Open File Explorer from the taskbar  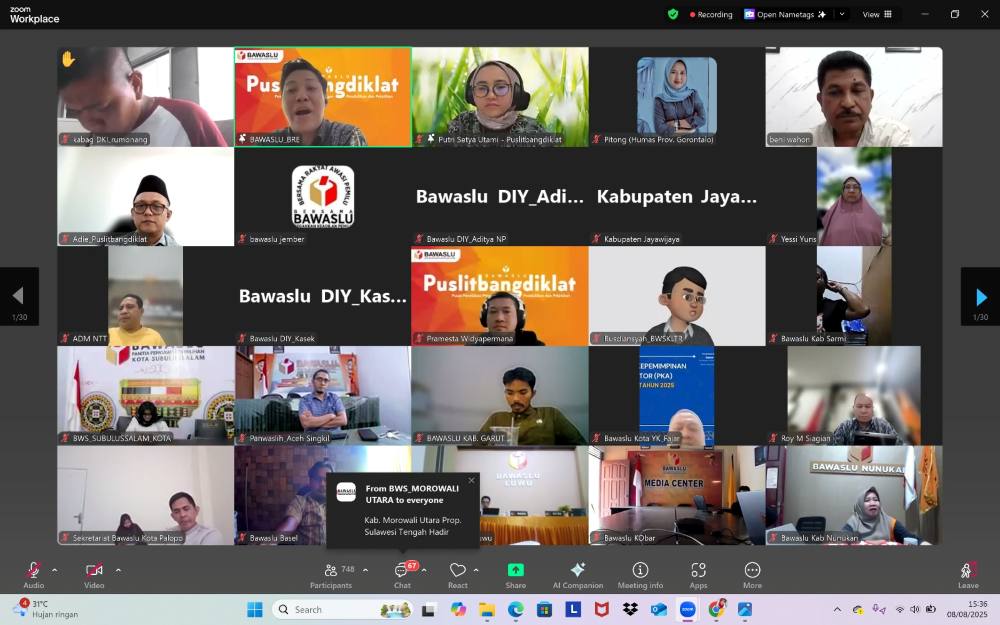coord(487,610)
